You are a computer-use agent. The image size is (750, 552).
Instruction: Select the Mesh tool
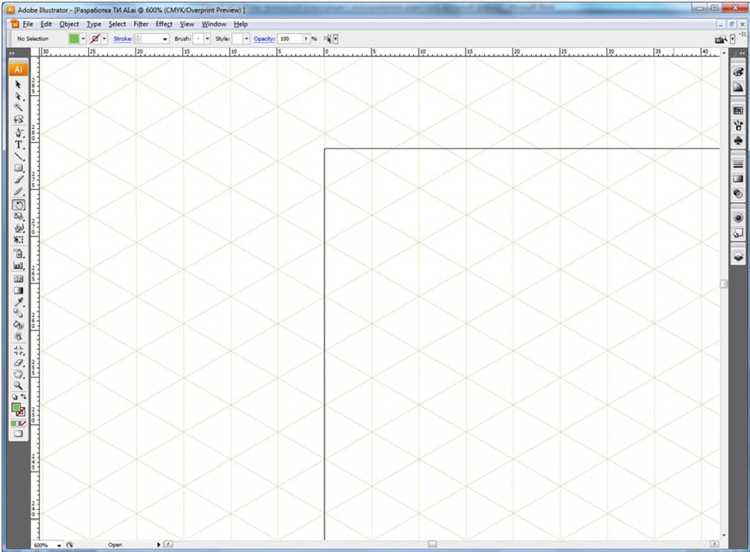(x=18, y=278)
